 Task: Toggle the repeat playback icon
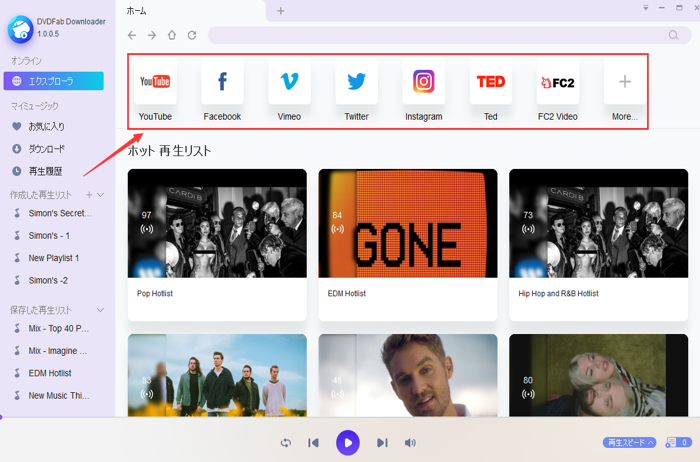click(x=286, y=443)
